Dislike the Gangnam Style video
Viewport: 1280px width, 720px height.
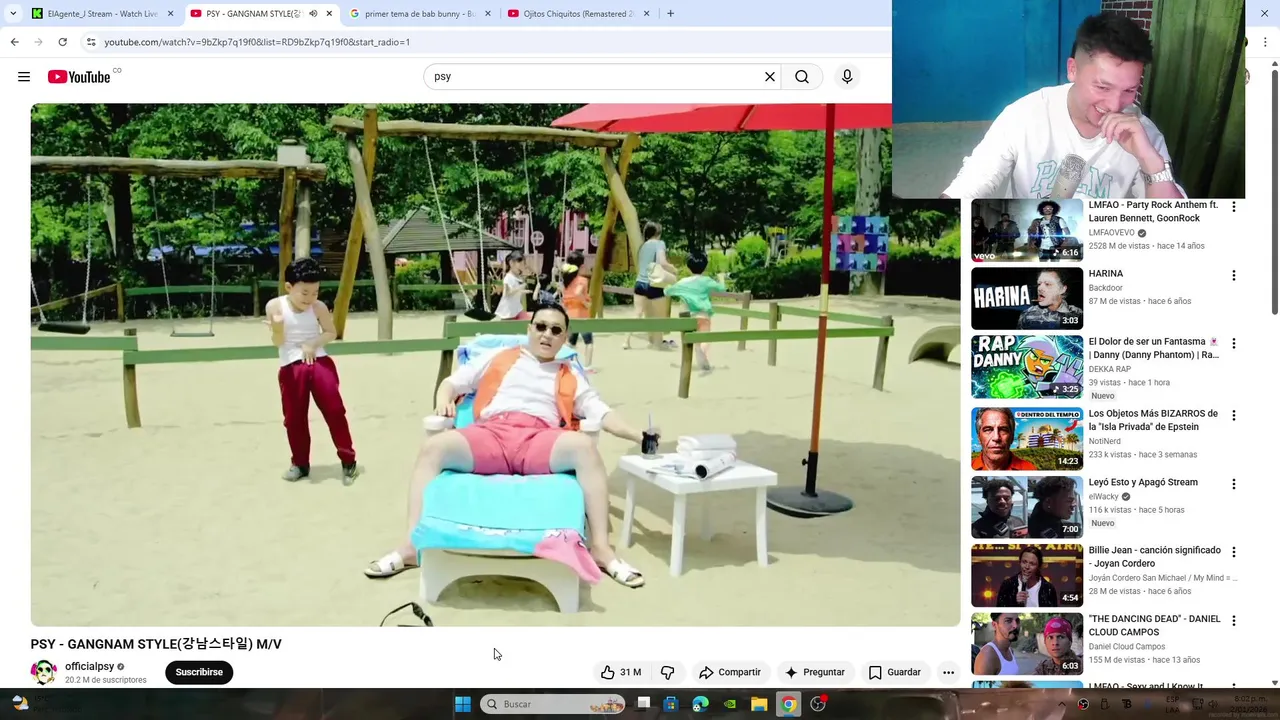tap(668, 672)
